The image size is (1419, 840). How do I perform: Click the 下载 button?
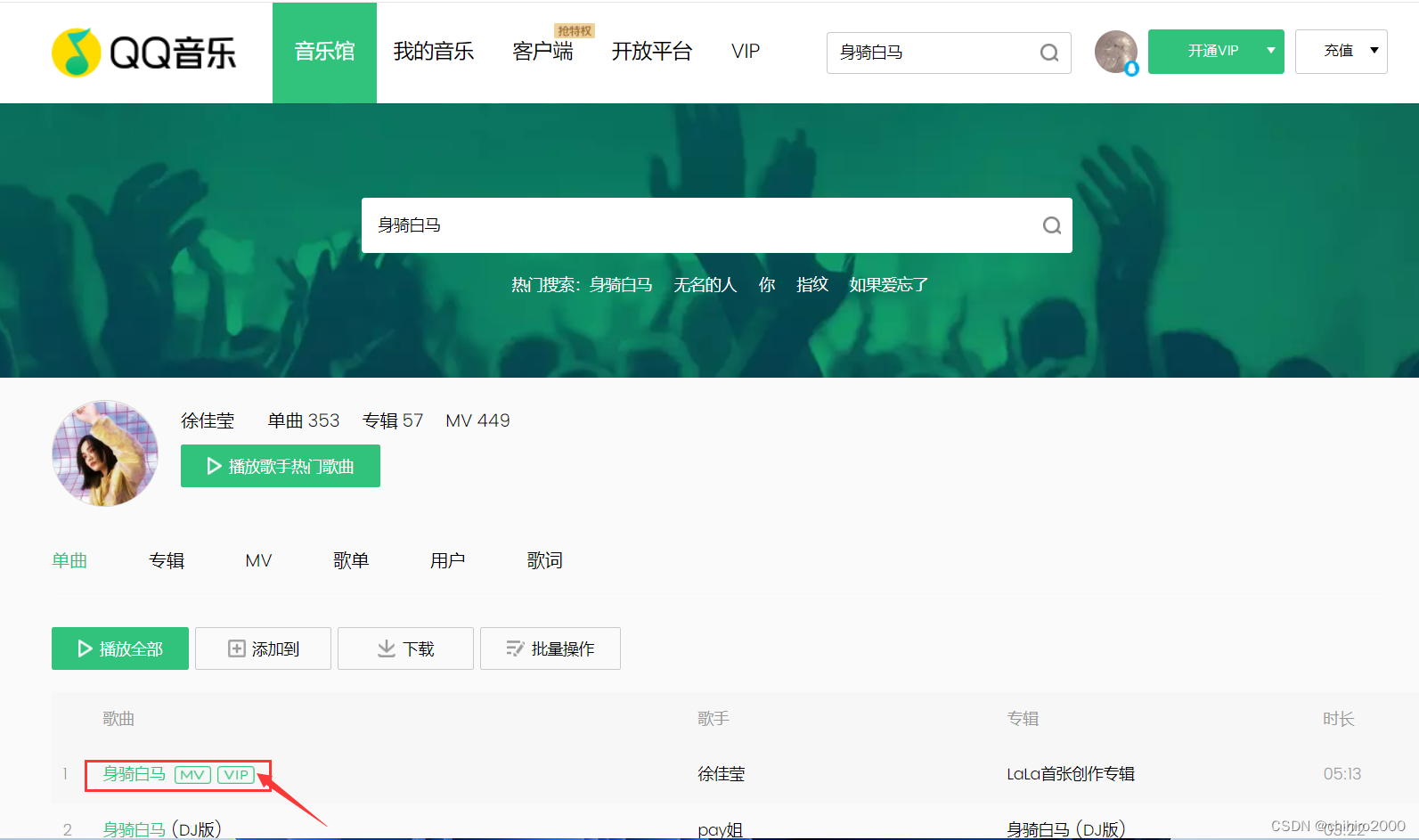pyautogui.click(x=405, y=648)
